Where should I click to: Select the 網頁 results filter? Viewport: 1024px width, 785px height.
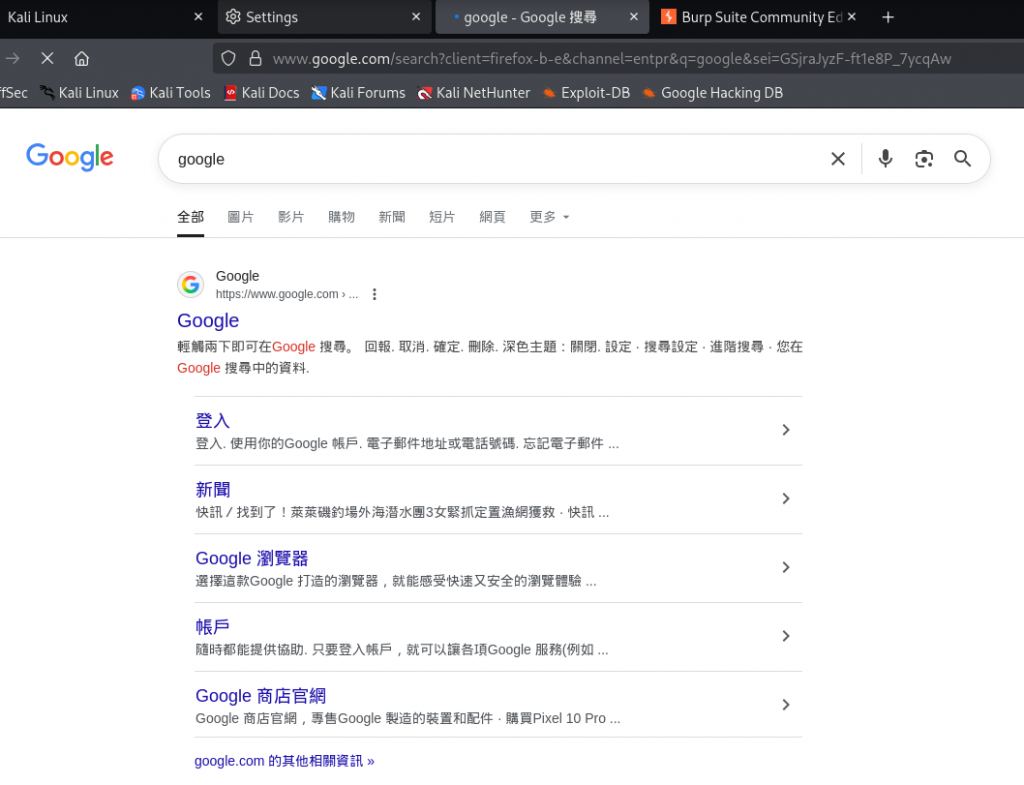(x=492, y=217)
